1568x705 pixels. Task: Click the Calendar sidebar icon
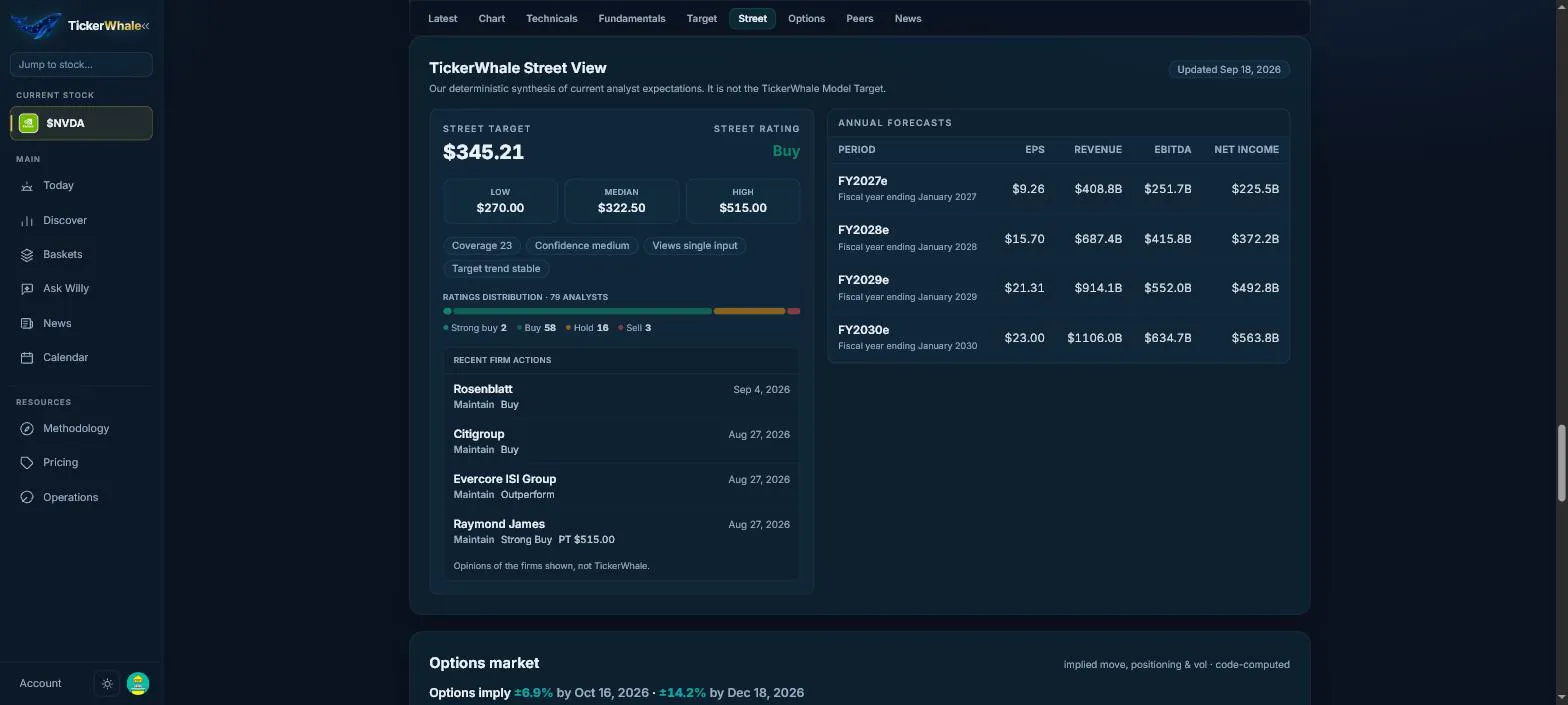pyautogui.click(x=27, y=358)
